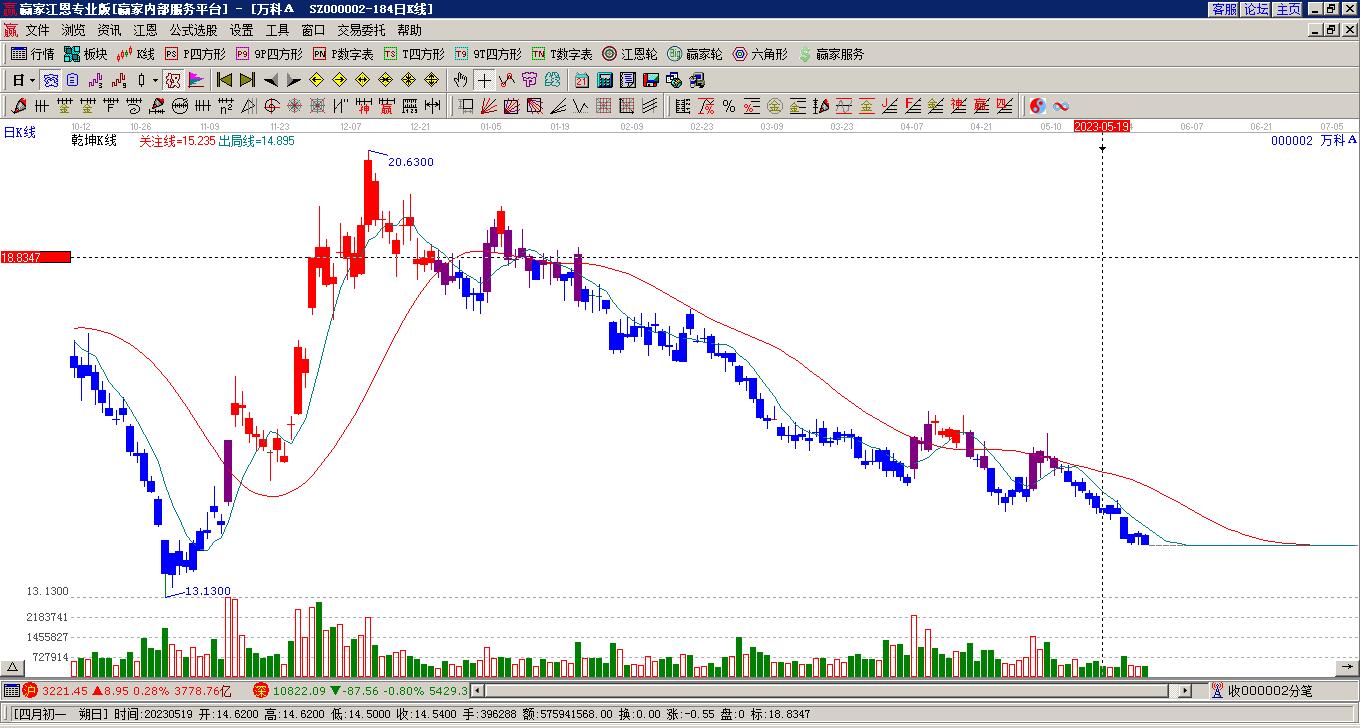This screenshot has width=1360, height=728.
Task: Click the floppy disk save icon
Action: coord(650,80)
